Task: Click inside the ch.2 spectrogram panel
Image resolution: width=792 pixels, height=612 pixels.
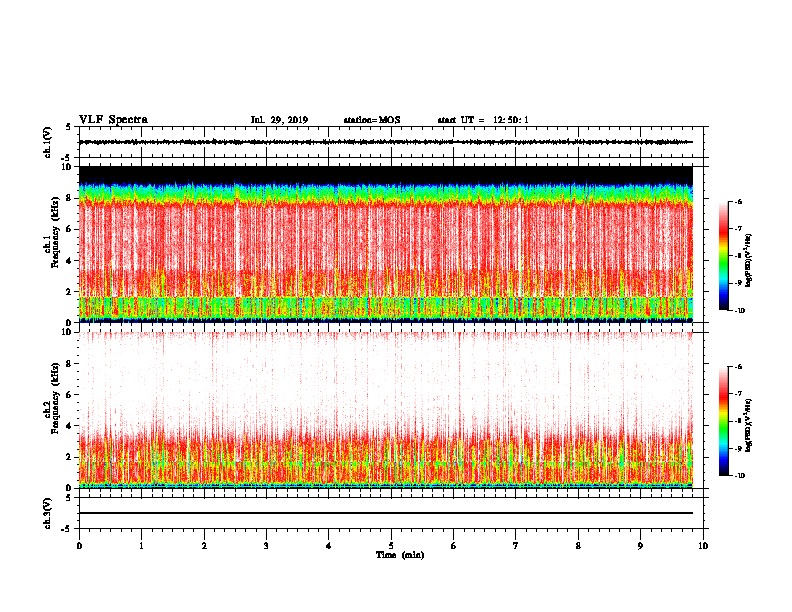Action: (x=386, y=410)
